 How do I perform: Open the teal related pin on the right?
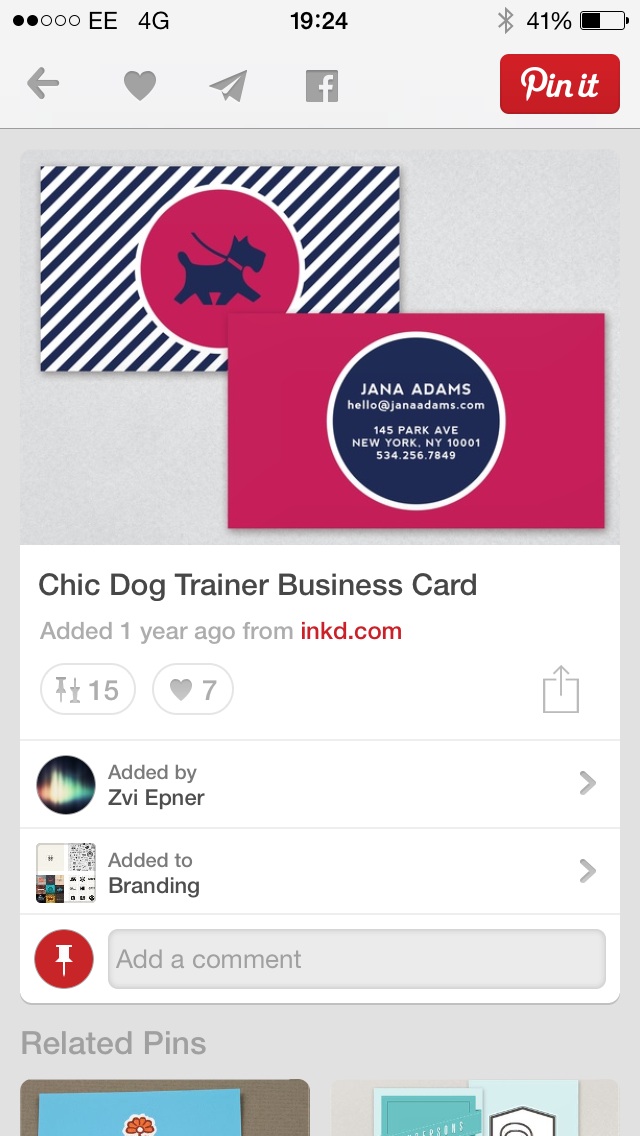[475, 1108]
